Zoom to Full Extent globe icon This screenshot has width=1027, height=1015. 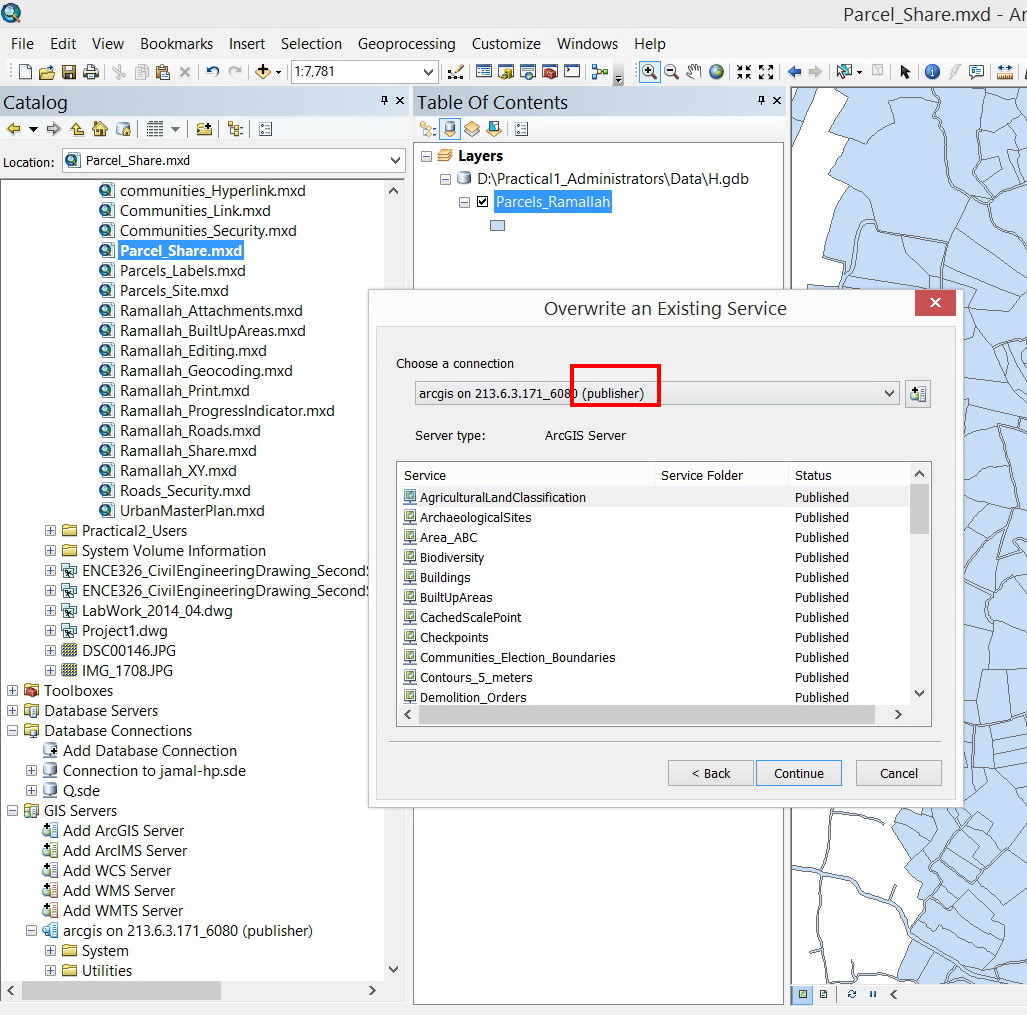717,72
